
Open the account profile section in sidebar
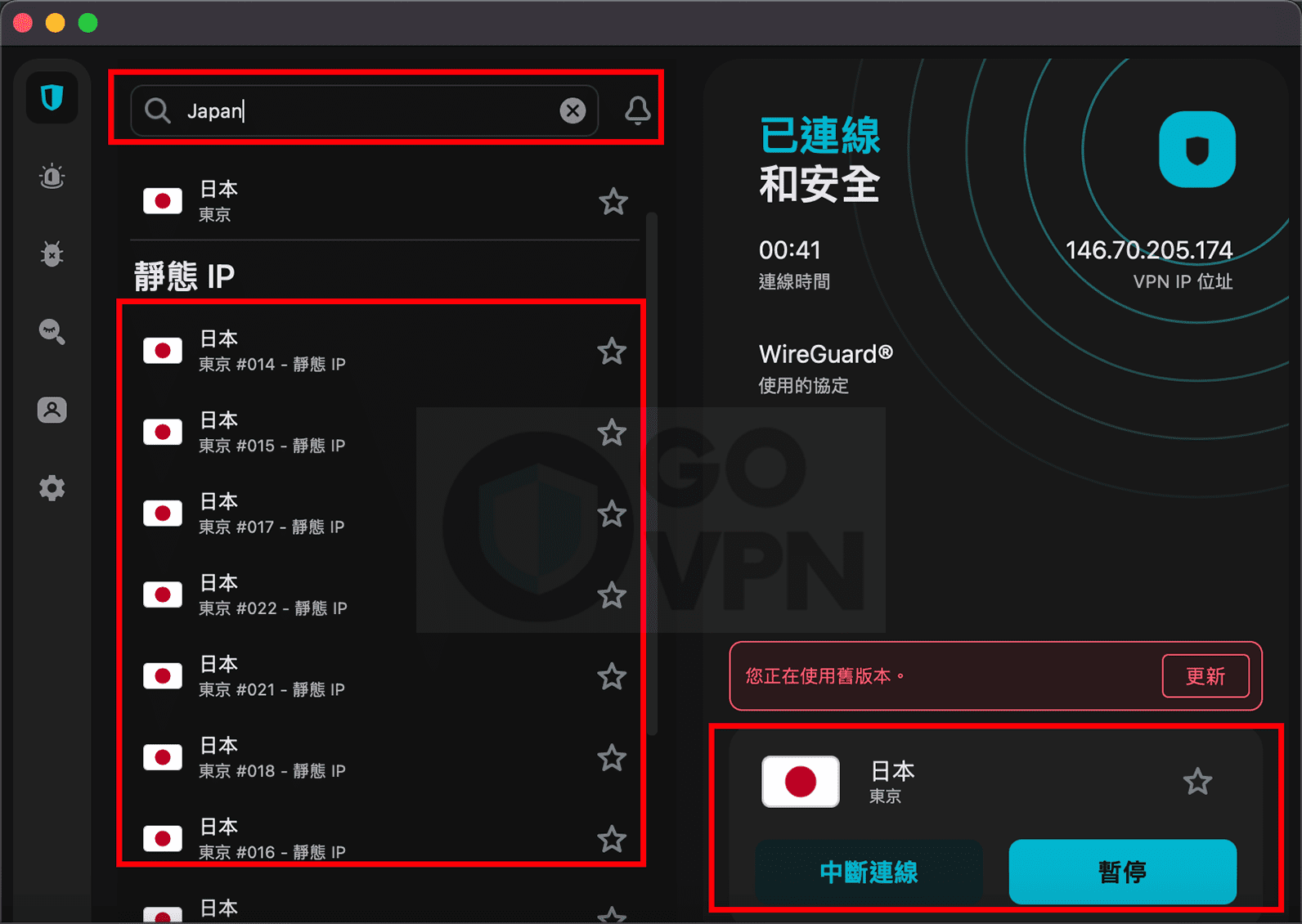[52, 410]
